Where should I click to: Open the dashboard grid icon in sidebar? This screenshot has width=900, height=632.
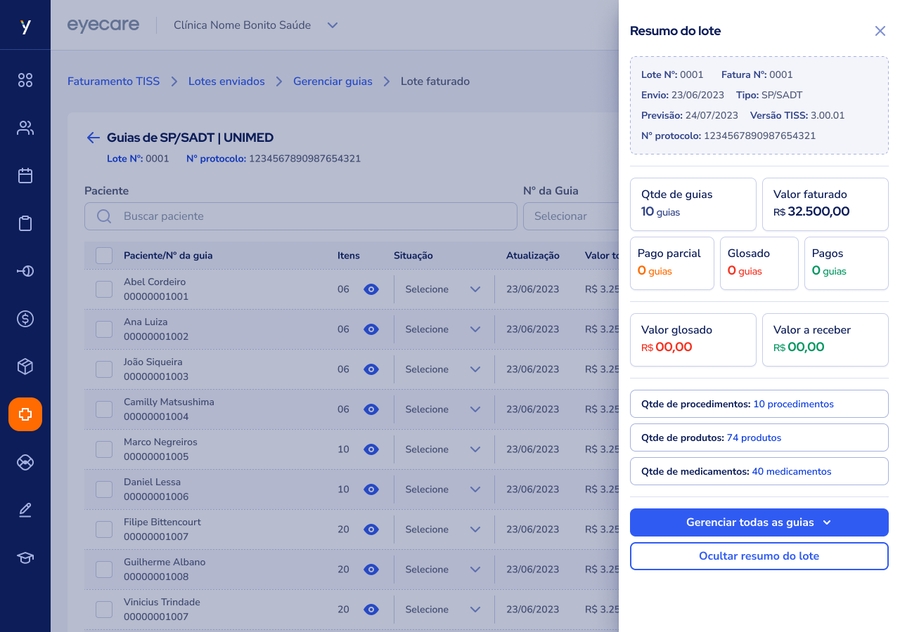25,80
